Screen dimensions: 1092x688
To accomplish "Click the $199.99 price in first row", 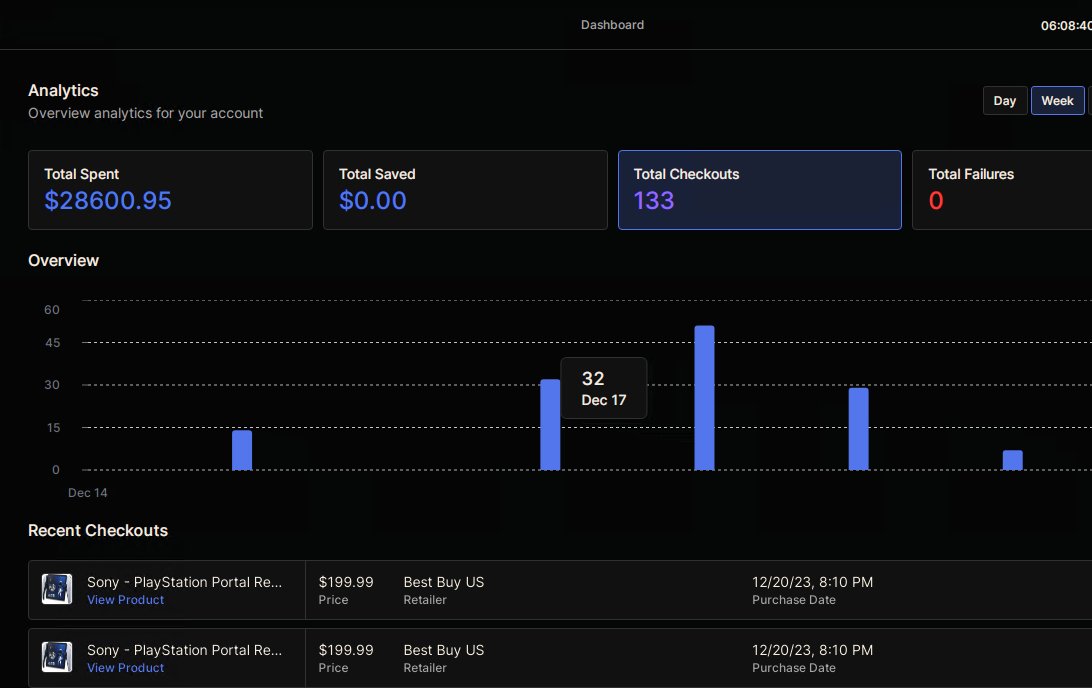I will pos(346,582).
